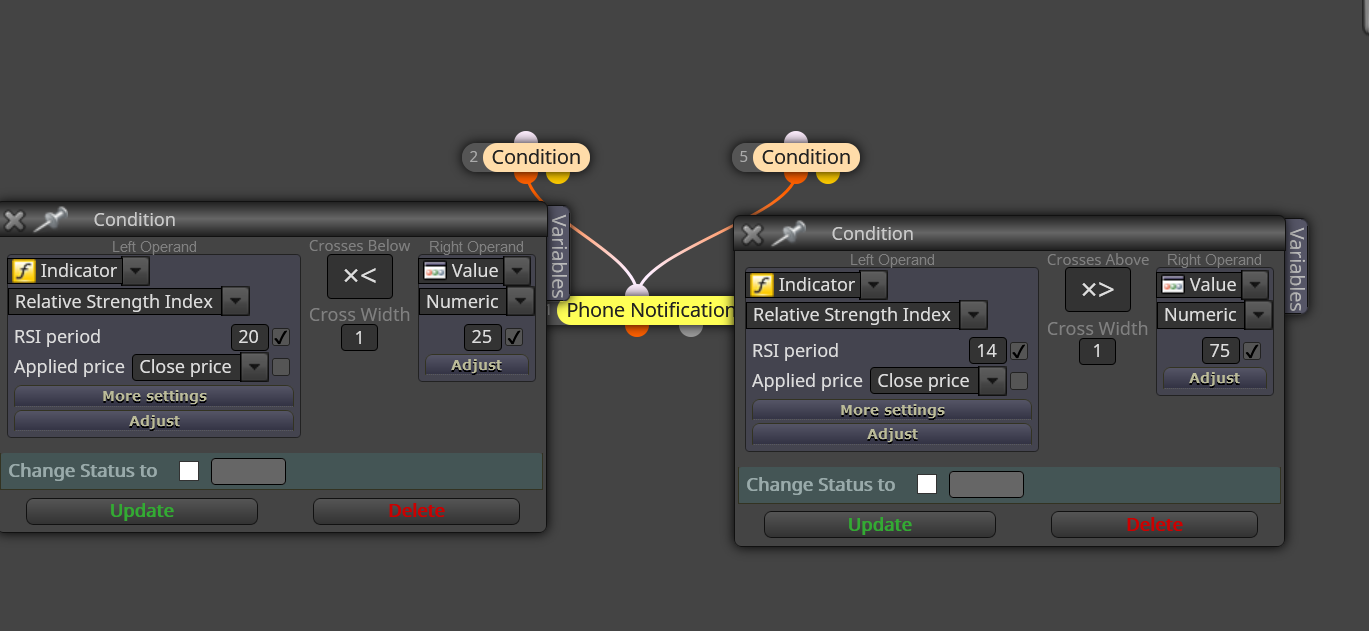The image size is (1369, 631).
Task: Click input connector above Phone Notification
Action: (637, 292)
